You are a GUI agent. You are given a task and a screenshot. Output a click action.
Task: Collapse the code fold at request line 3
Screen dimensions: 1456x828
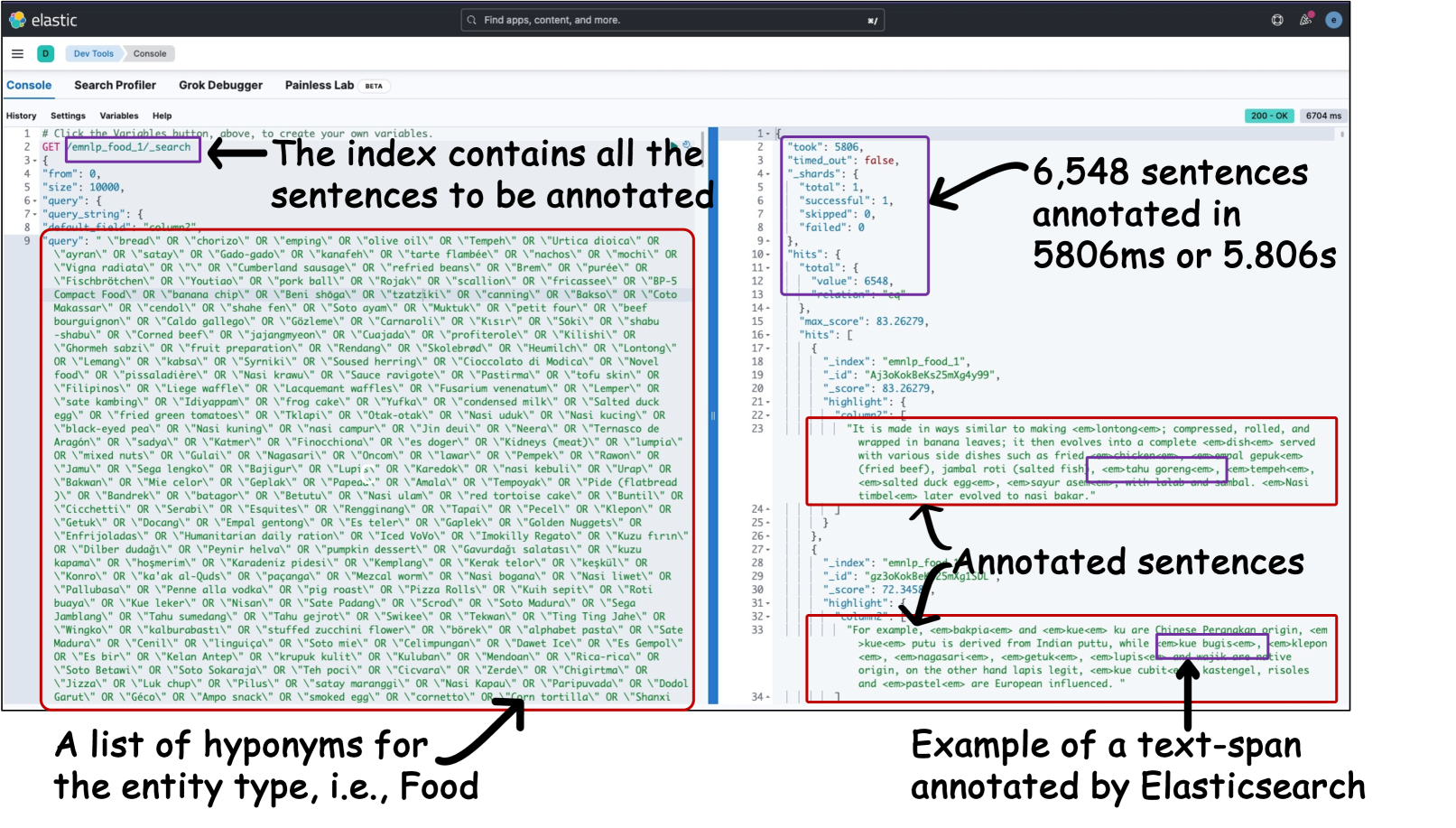pyautogui.click(x=33, y=161)
